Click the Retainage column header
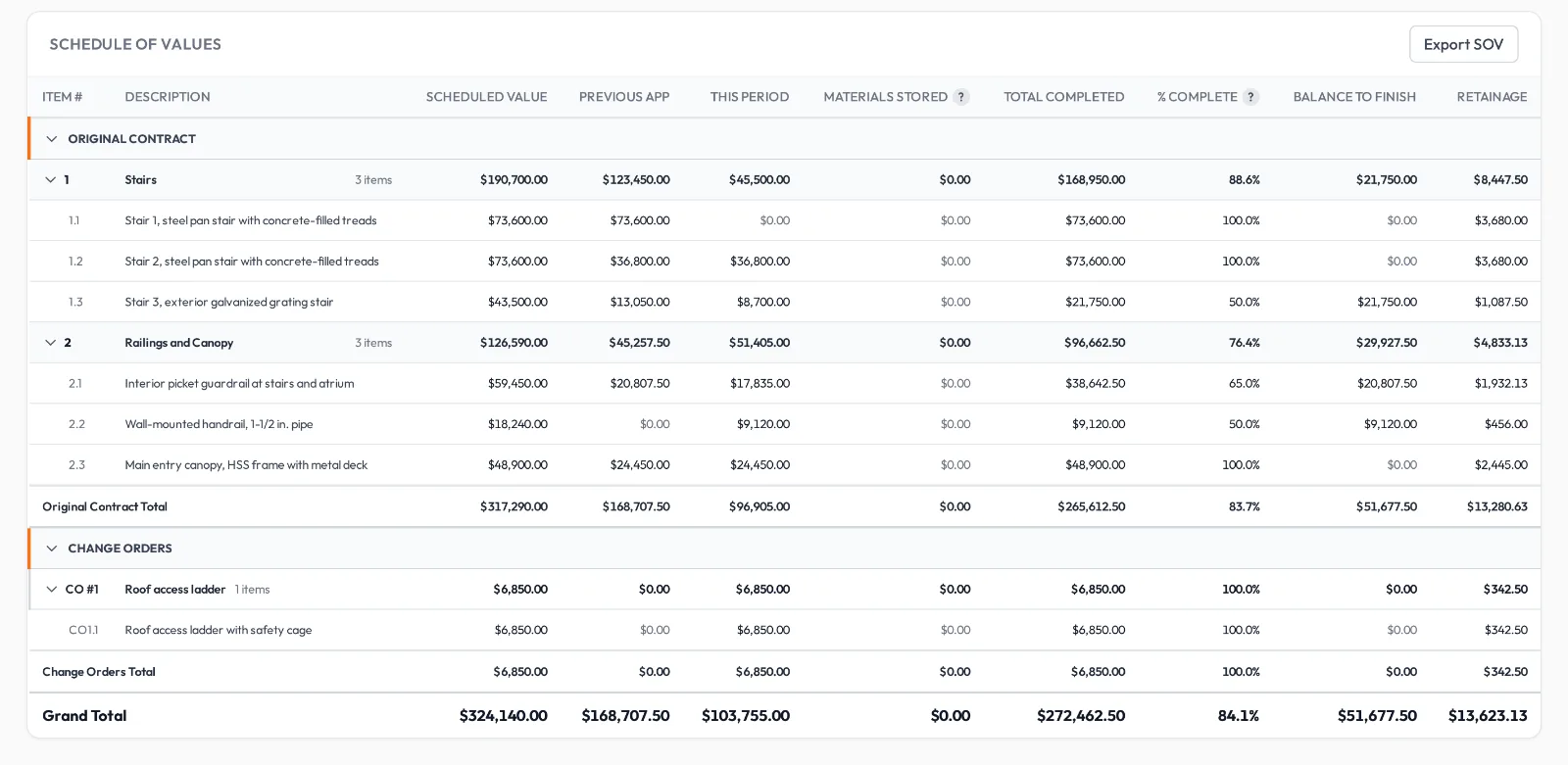The width and height of the screenshot is (1568, 765). (1492, 97)
